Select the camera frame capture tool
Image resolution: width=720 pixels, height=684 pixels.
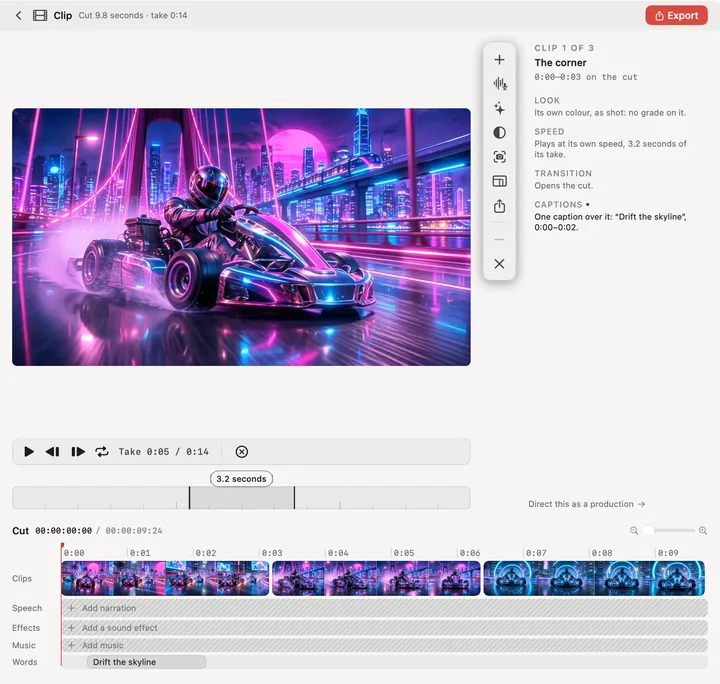tap(499, 157)
